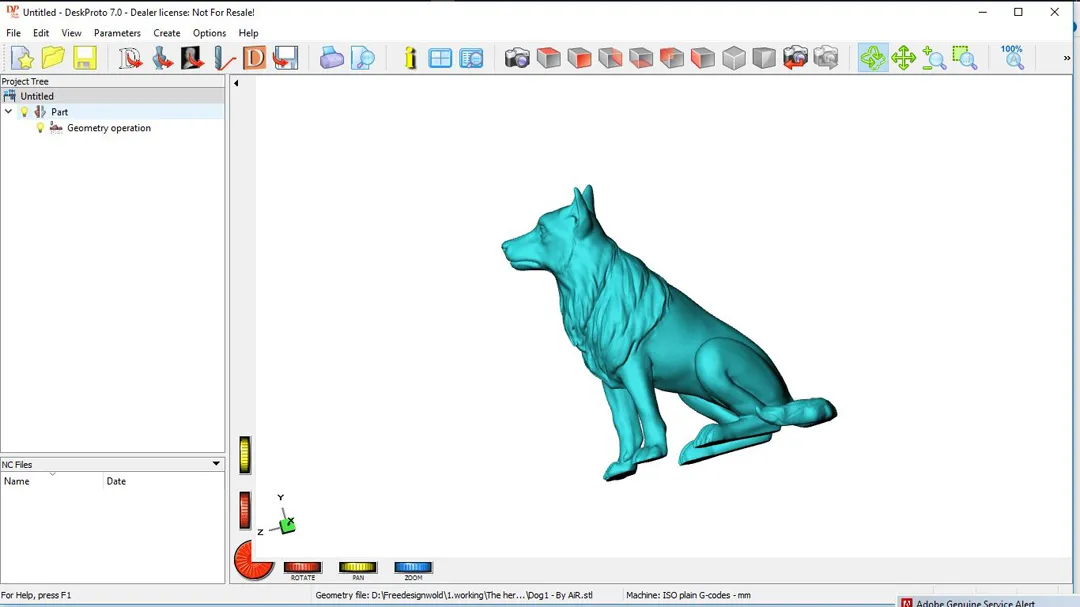The height and width of the screenshot is (607, 1080).
Task: Click the vertical yellow pan thumbwheel
Action: click(x=245, y=455)
